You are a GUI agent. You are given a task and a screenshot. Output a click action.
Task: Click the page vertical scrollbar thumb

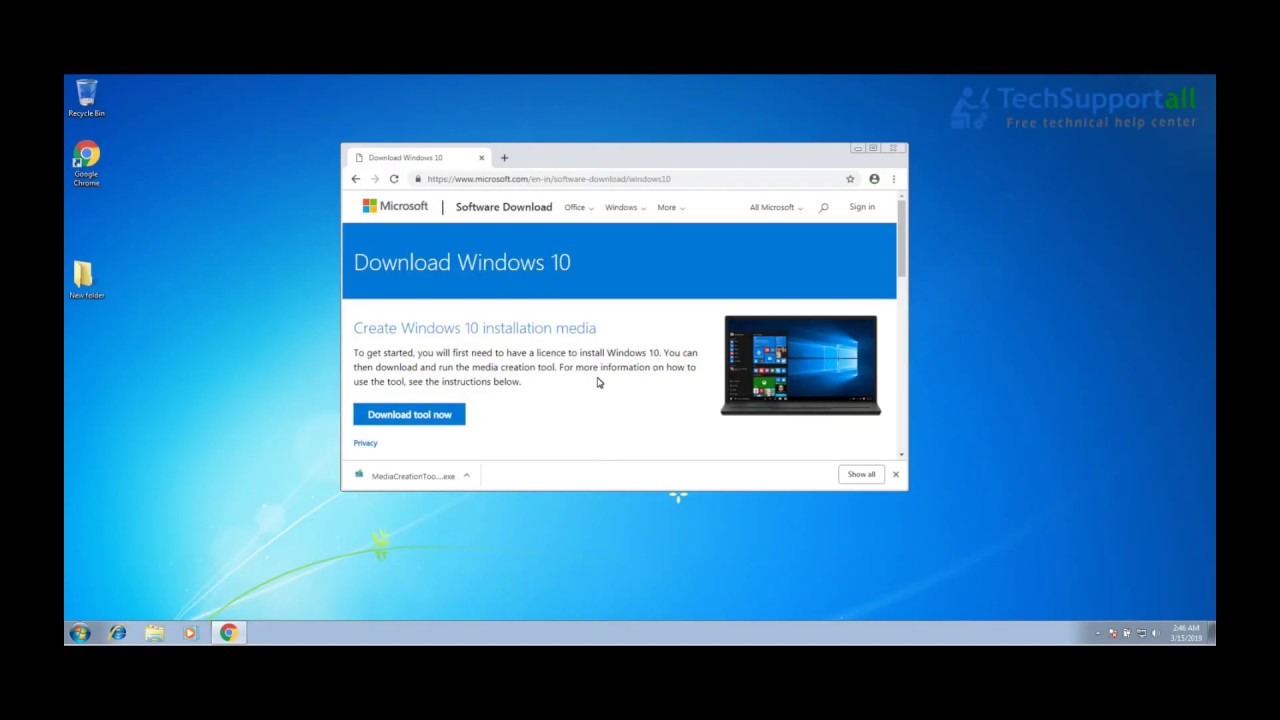point(901,239)
